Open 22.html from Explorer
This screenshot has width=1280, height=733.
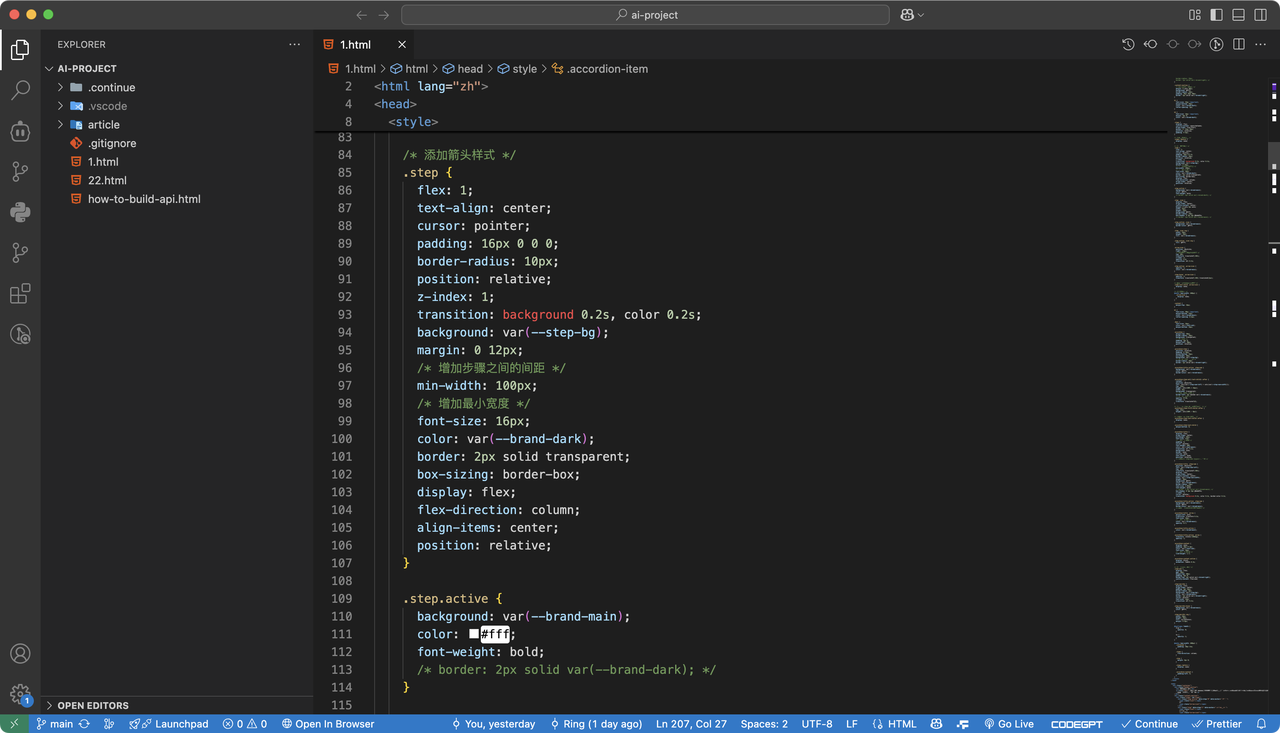[x=107, y=180]
